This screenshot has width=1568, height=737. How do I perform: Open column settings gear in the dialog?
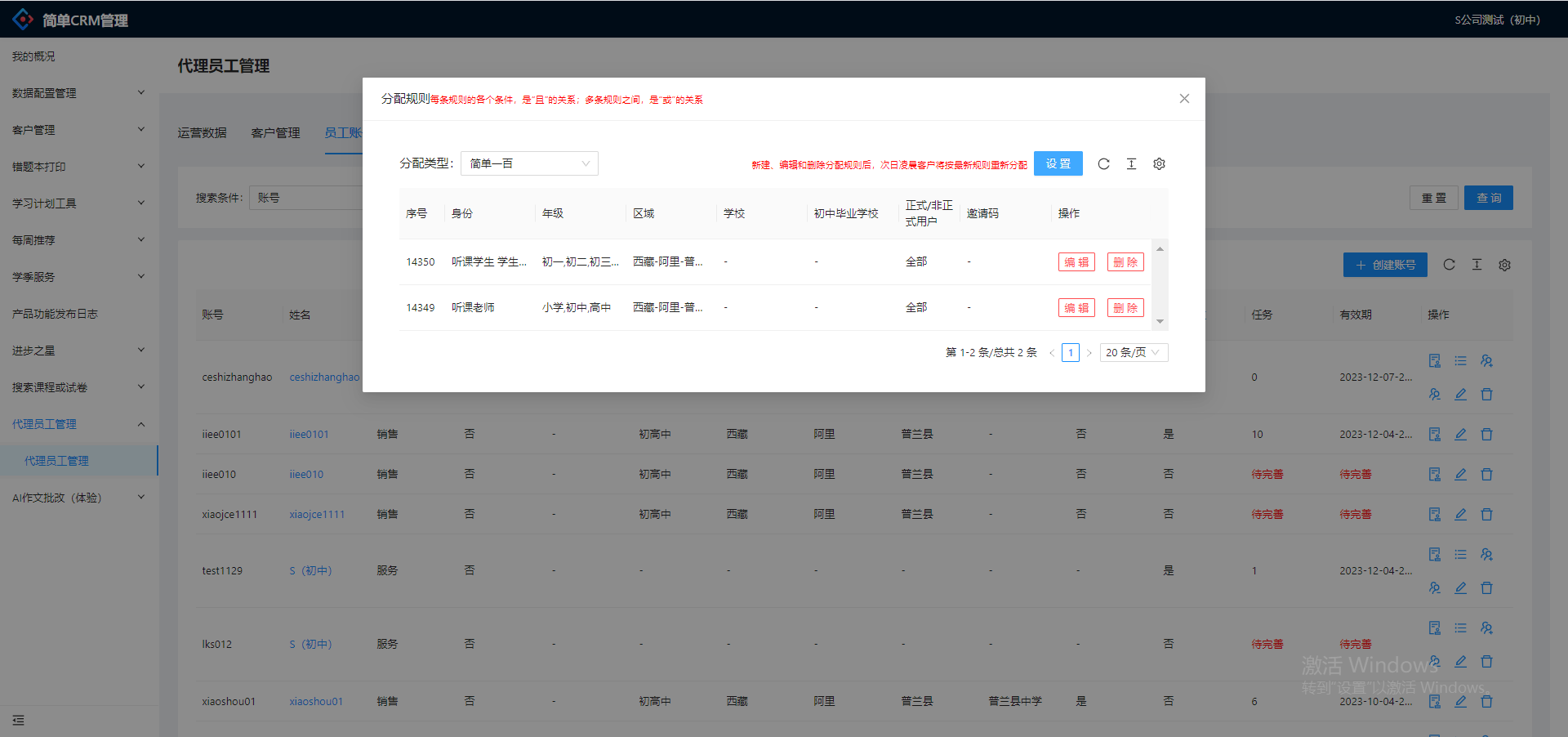(1159, 164)
